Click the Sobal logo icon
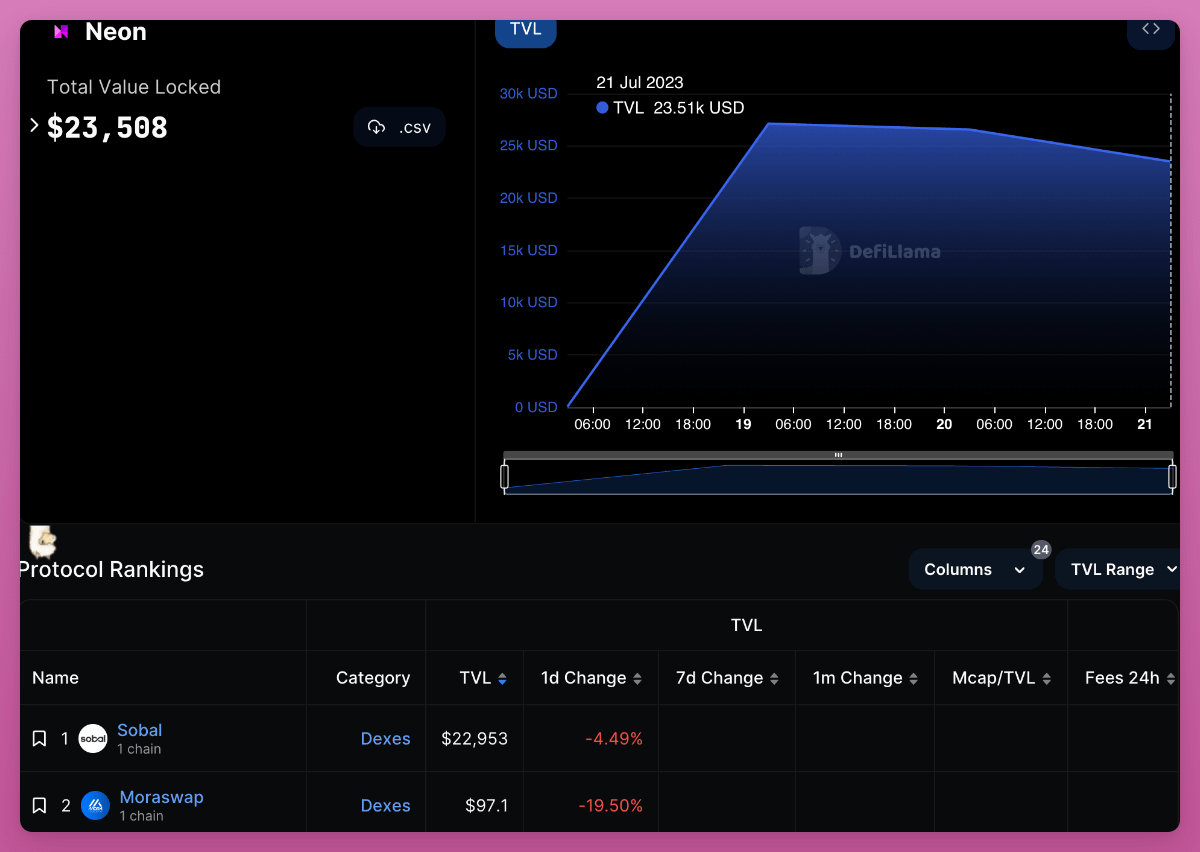The height and width of the screenshot is (852, 1200). point(93,739)
